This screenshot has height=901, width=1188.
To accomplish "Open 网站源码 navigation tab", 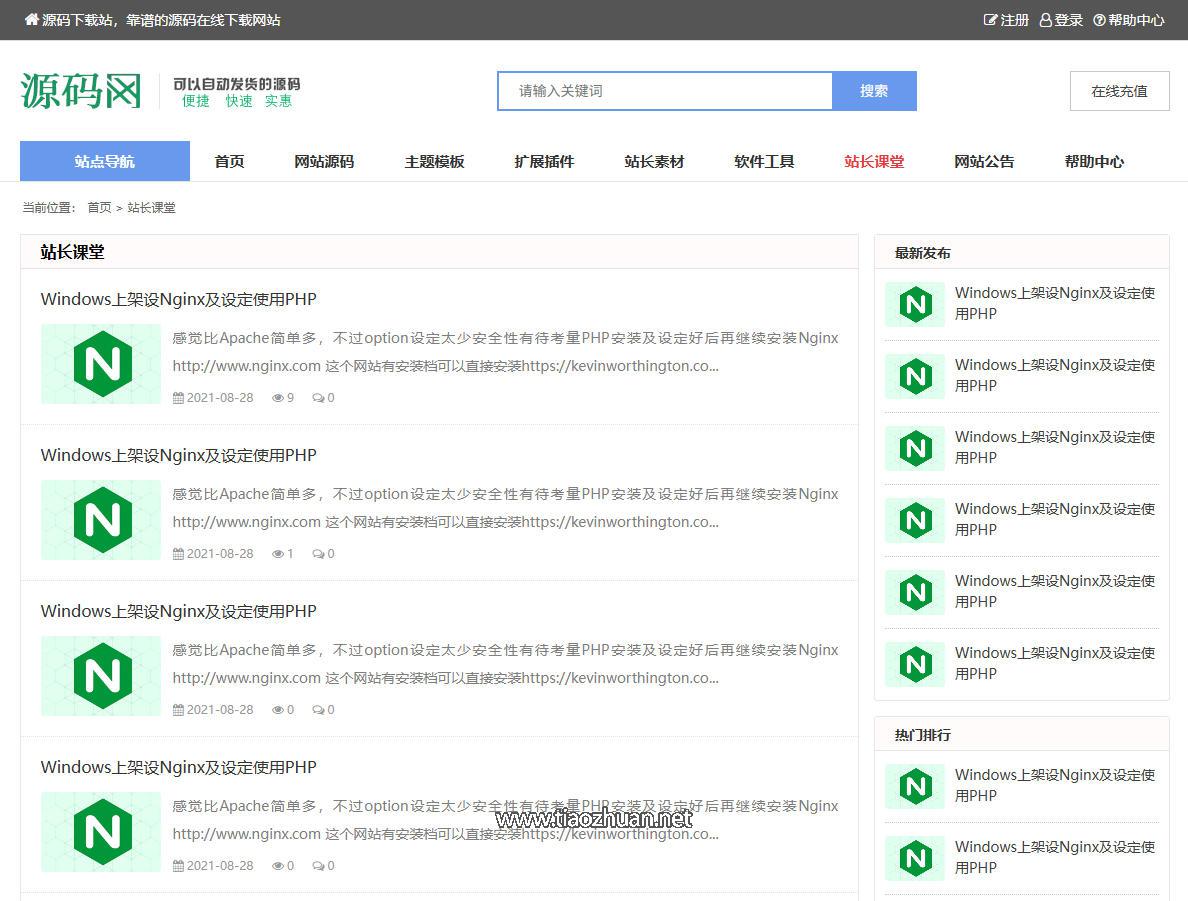I will point(324,161).
